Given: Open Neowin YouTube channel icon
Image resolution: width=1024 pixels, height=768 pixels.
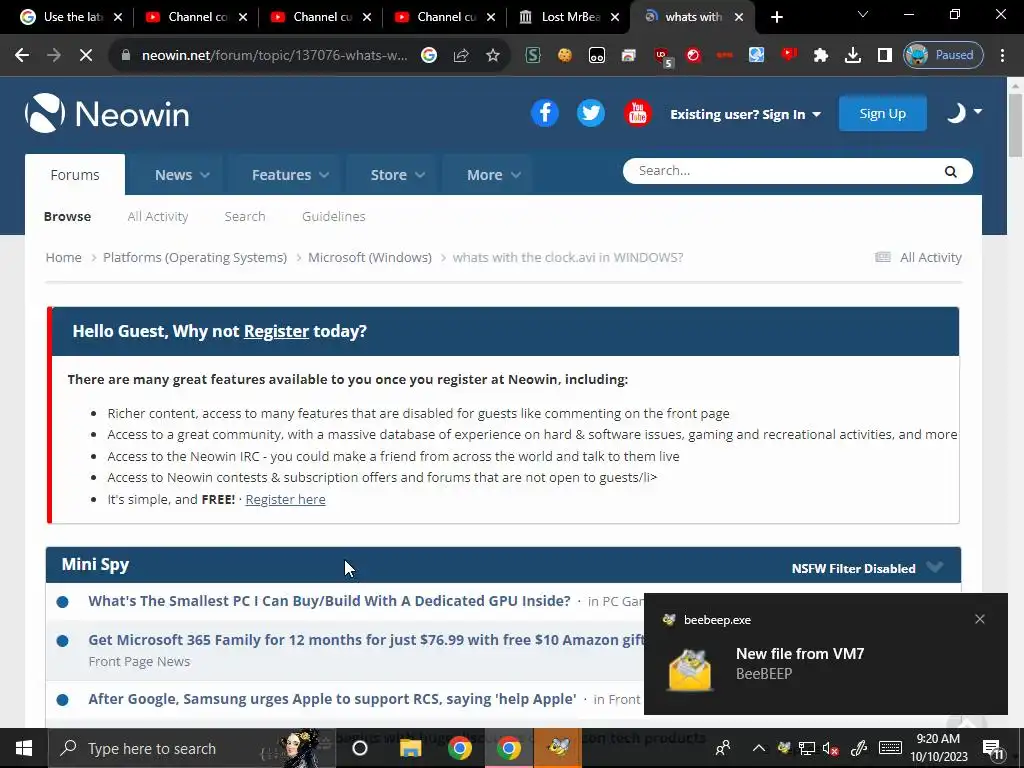Looking at the screenshot, I should [x=637, y=113].
